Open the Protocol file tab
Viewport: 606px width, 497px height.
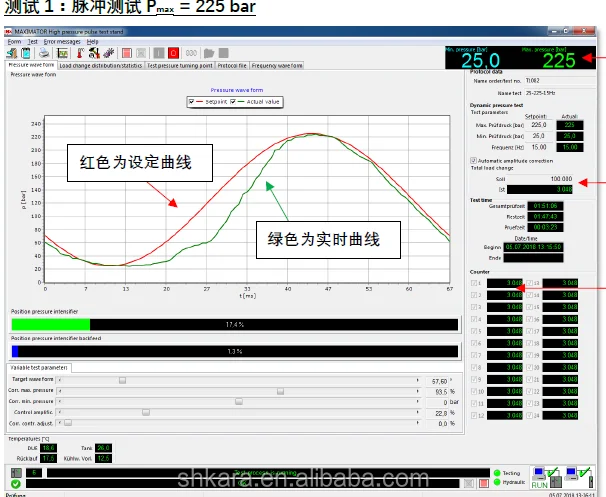coord(233,65)
